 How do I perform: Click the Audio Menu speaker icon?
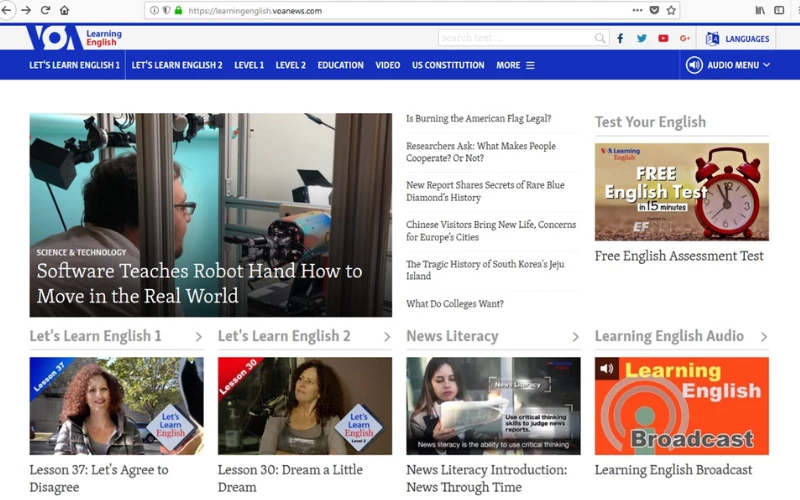[x=694, y=65]
